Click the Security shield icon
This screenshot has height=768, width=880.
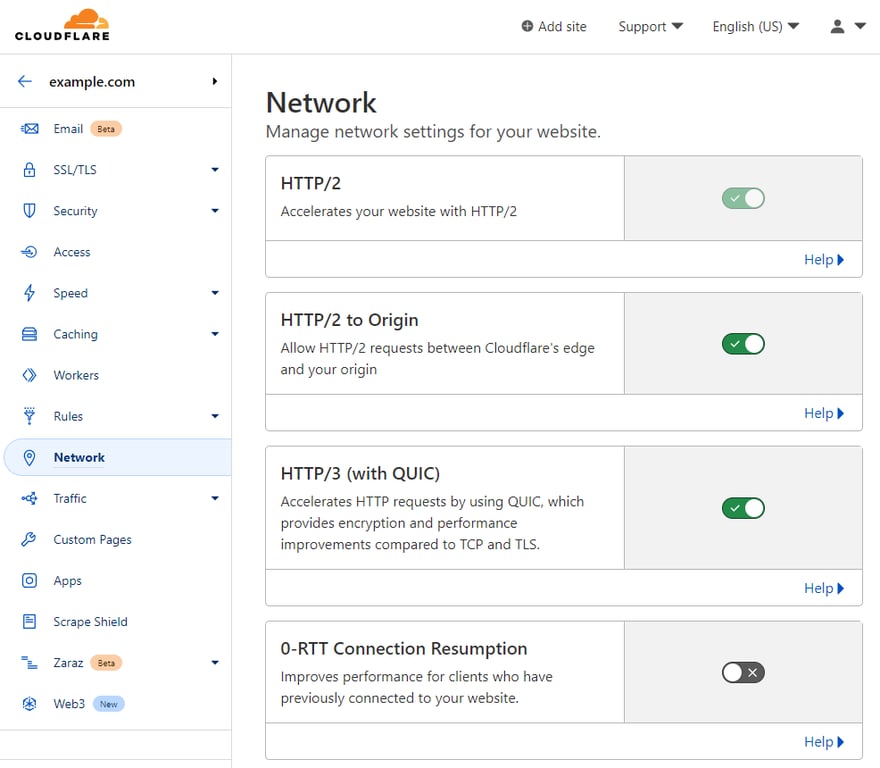coord(29,210)
